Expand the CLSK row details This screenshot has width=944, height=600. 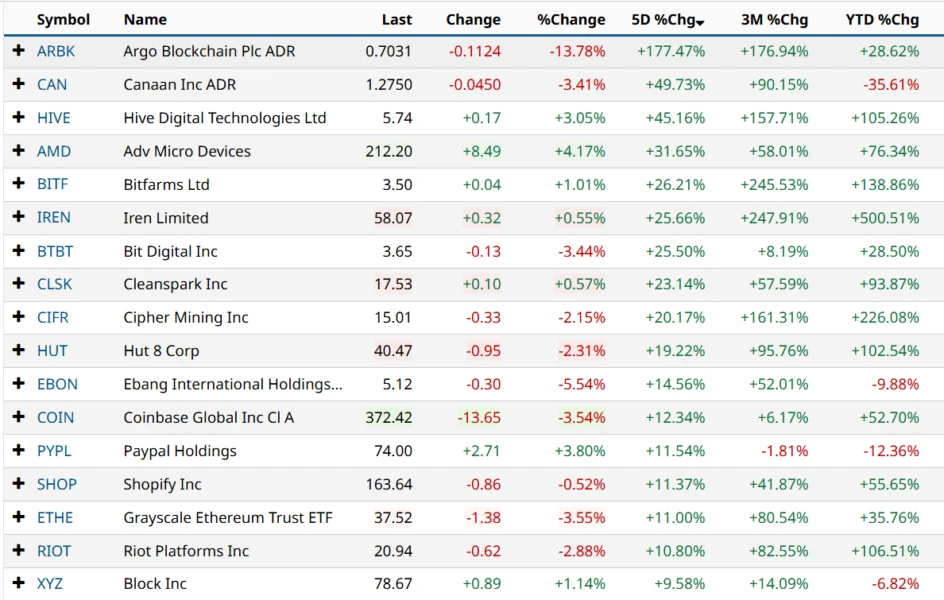pyautogui.click(x=18, y=284)
